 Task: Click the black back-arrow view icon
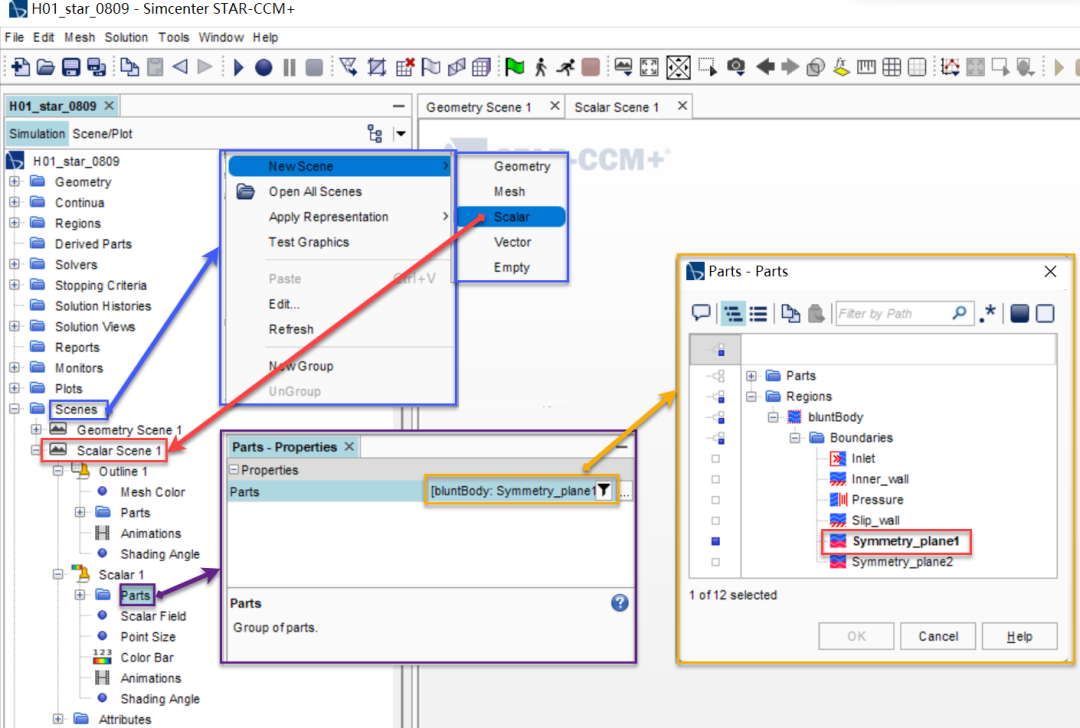tap(765, 67)
